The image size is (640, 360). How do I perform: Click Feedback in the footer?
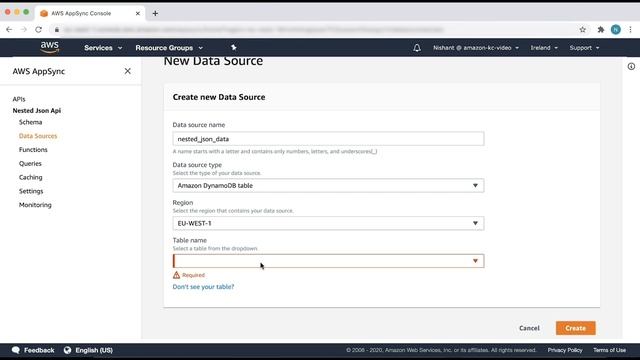pyautogui.click(x=39, y=350)
